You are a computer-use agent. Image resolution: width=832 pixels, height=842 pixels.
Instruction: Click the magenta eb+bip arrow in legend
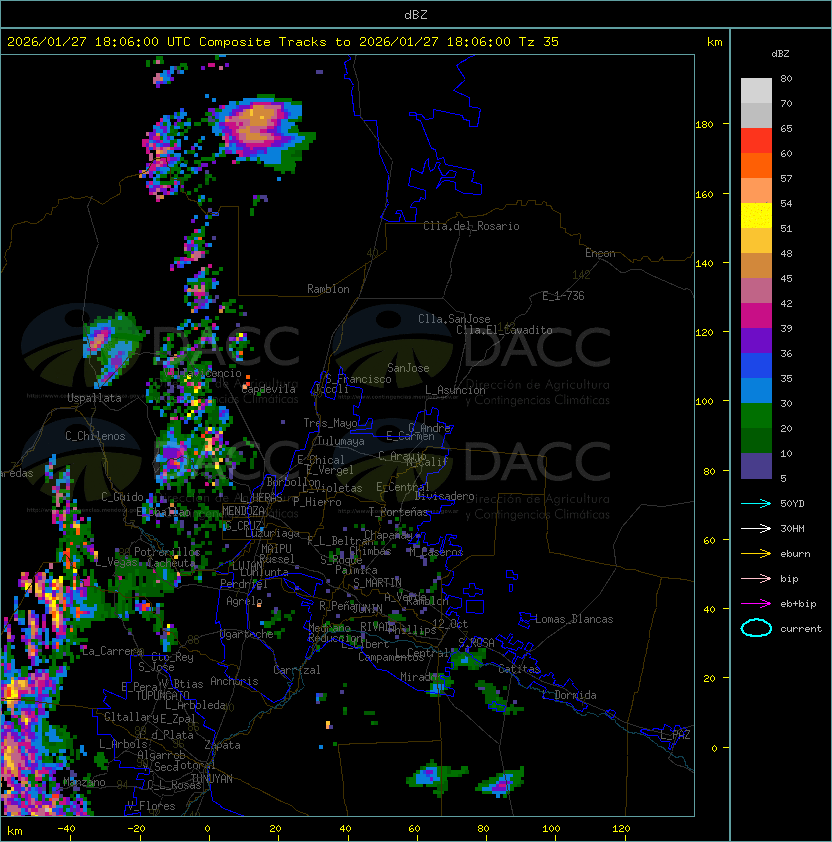pos(756,604)
